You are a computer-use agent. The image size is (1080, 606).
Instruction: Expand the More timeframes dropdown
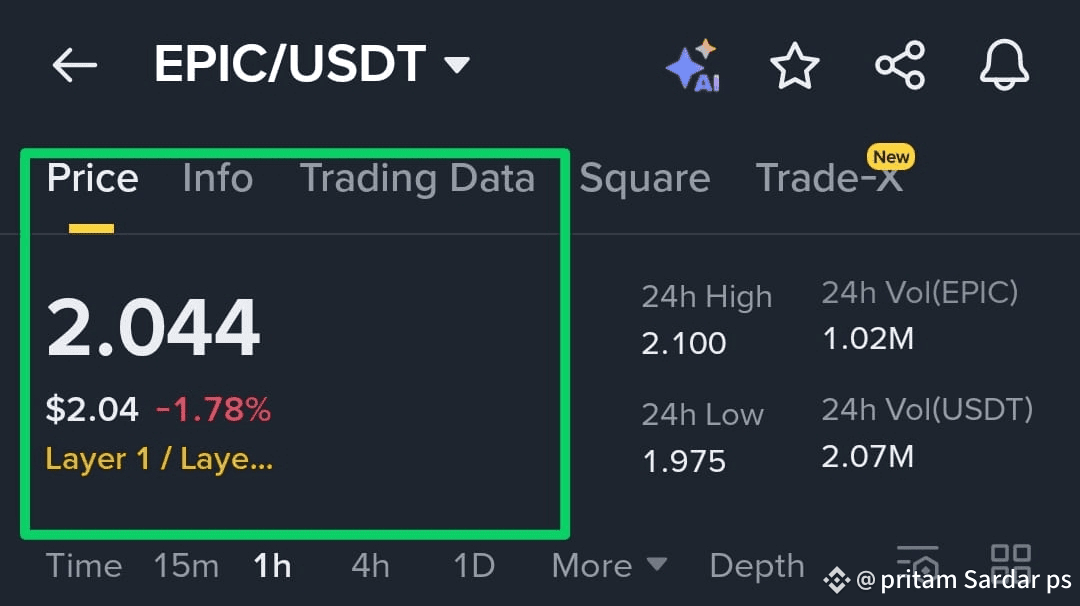click(x=608, y=566)
